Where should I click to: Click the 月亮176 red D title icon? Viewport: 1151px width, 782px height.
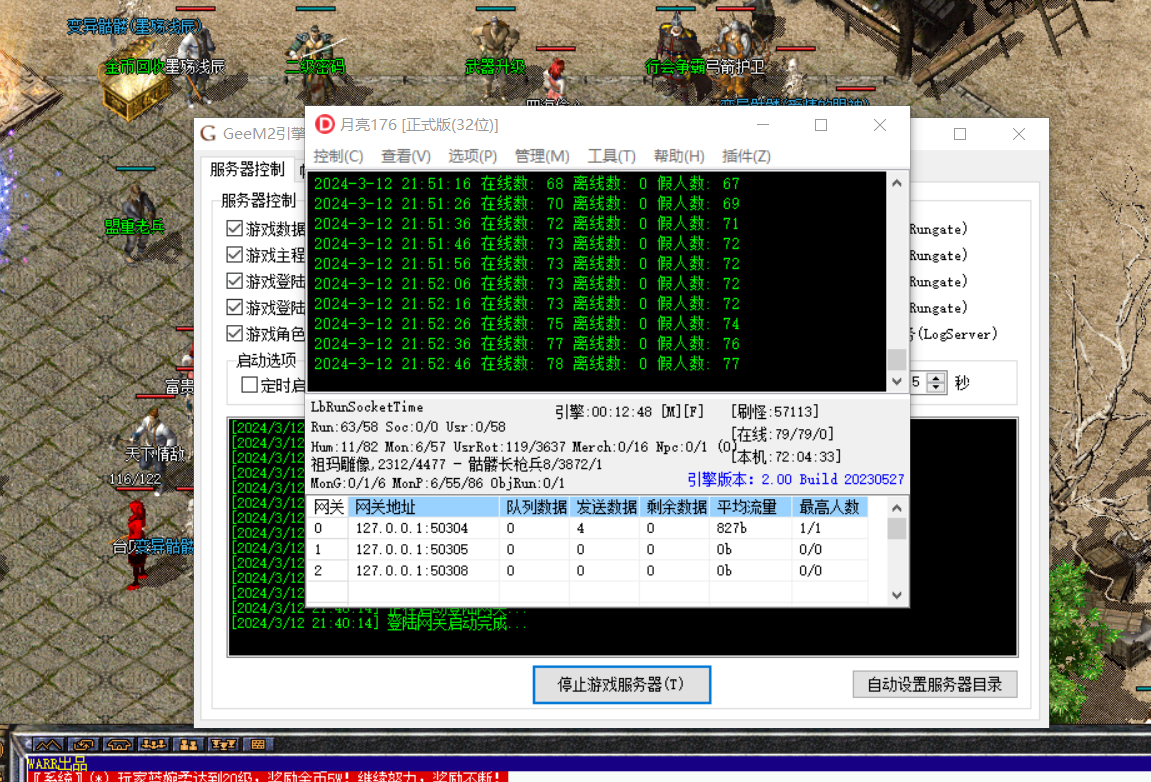coord(324,125)
